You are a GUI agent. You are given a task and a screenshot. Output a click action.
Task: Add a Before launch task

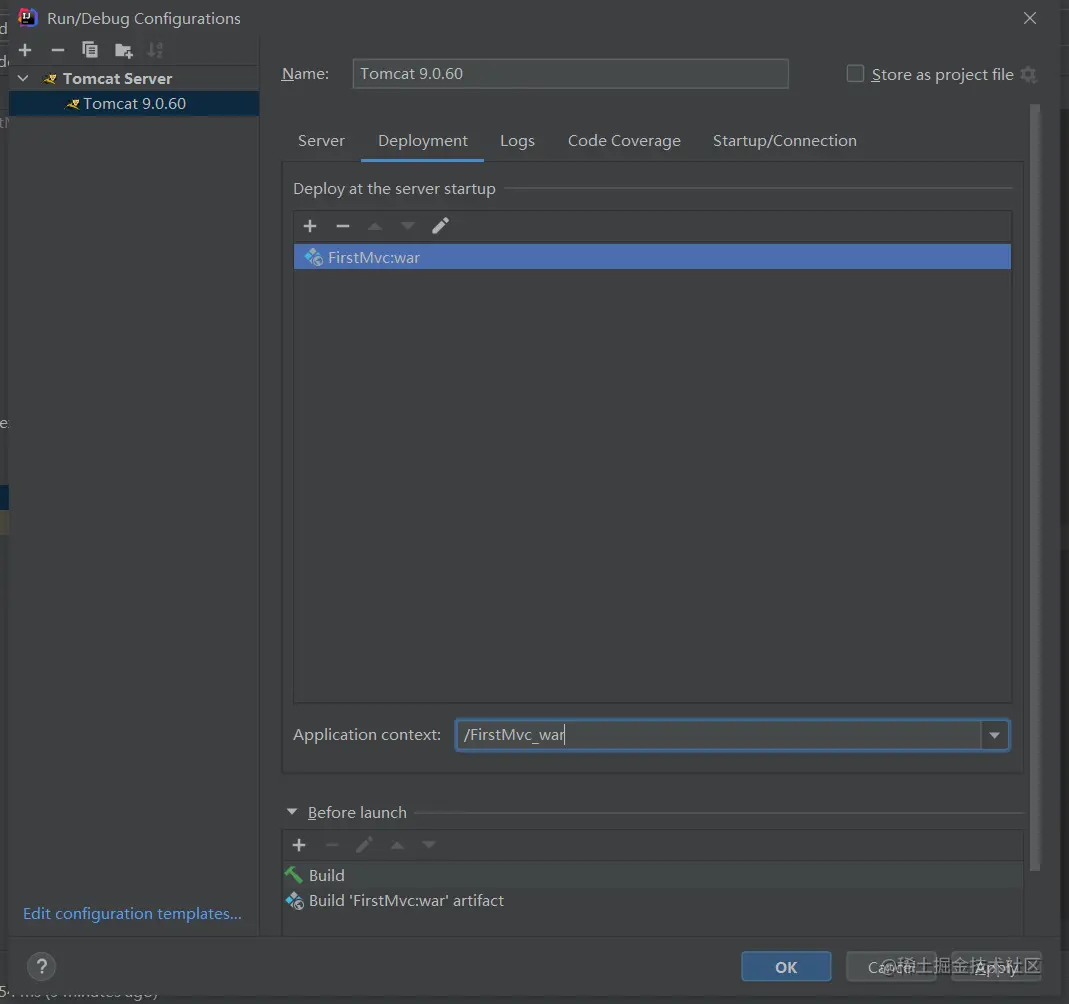[x=299, y=845]
